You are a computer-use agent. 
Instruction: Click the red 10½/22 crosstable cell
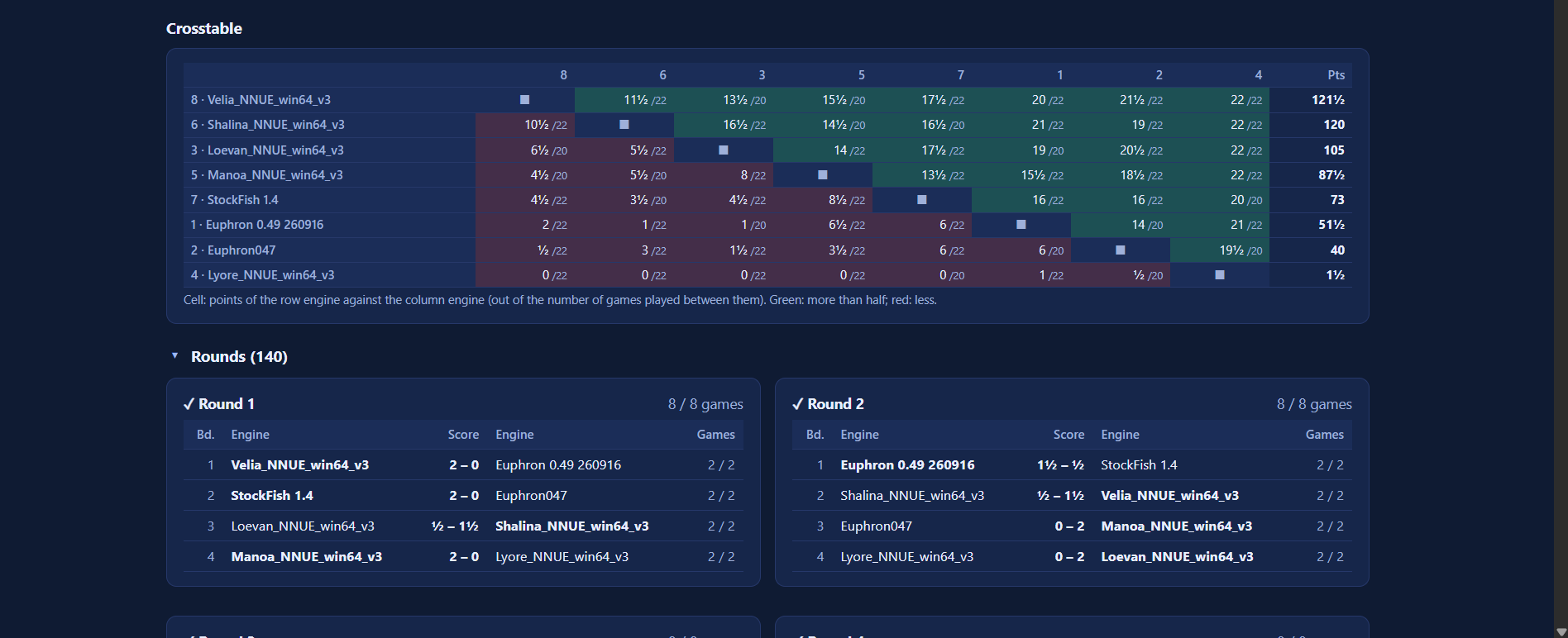[525, 125]
